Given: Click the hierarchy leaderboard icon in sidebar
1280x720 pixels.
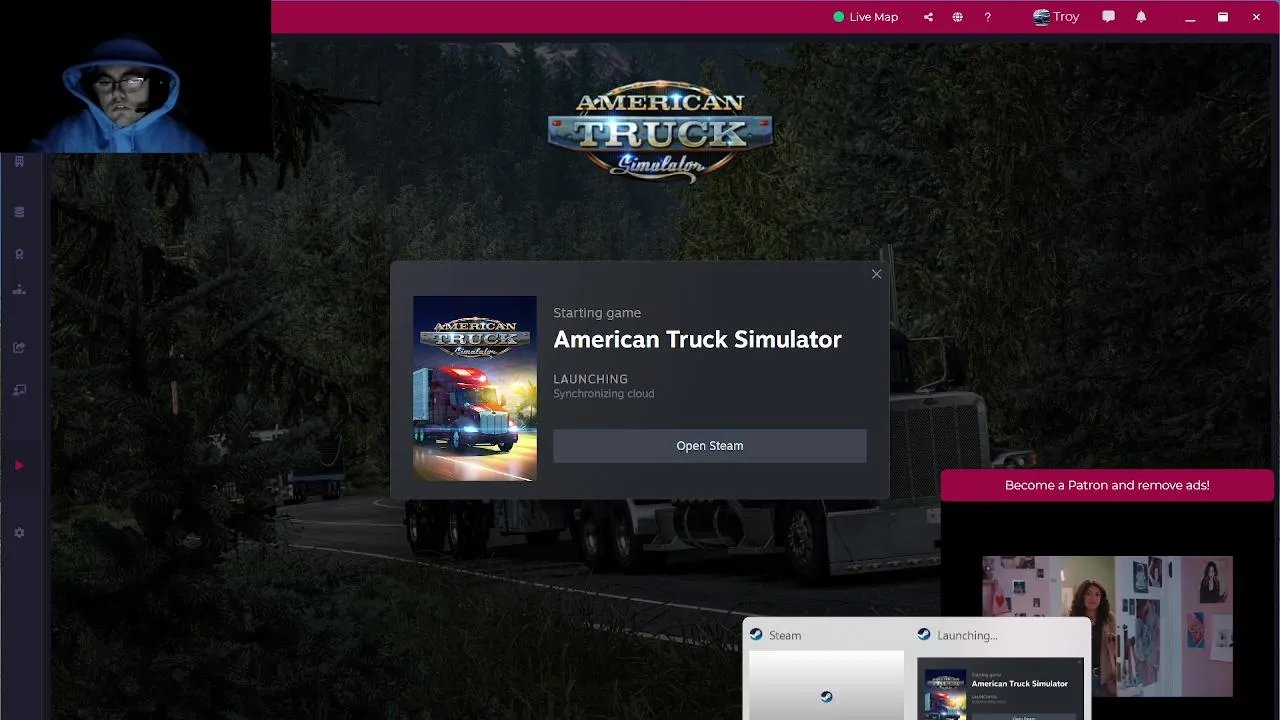Looking at the screenshot, I should coord(19,290).
